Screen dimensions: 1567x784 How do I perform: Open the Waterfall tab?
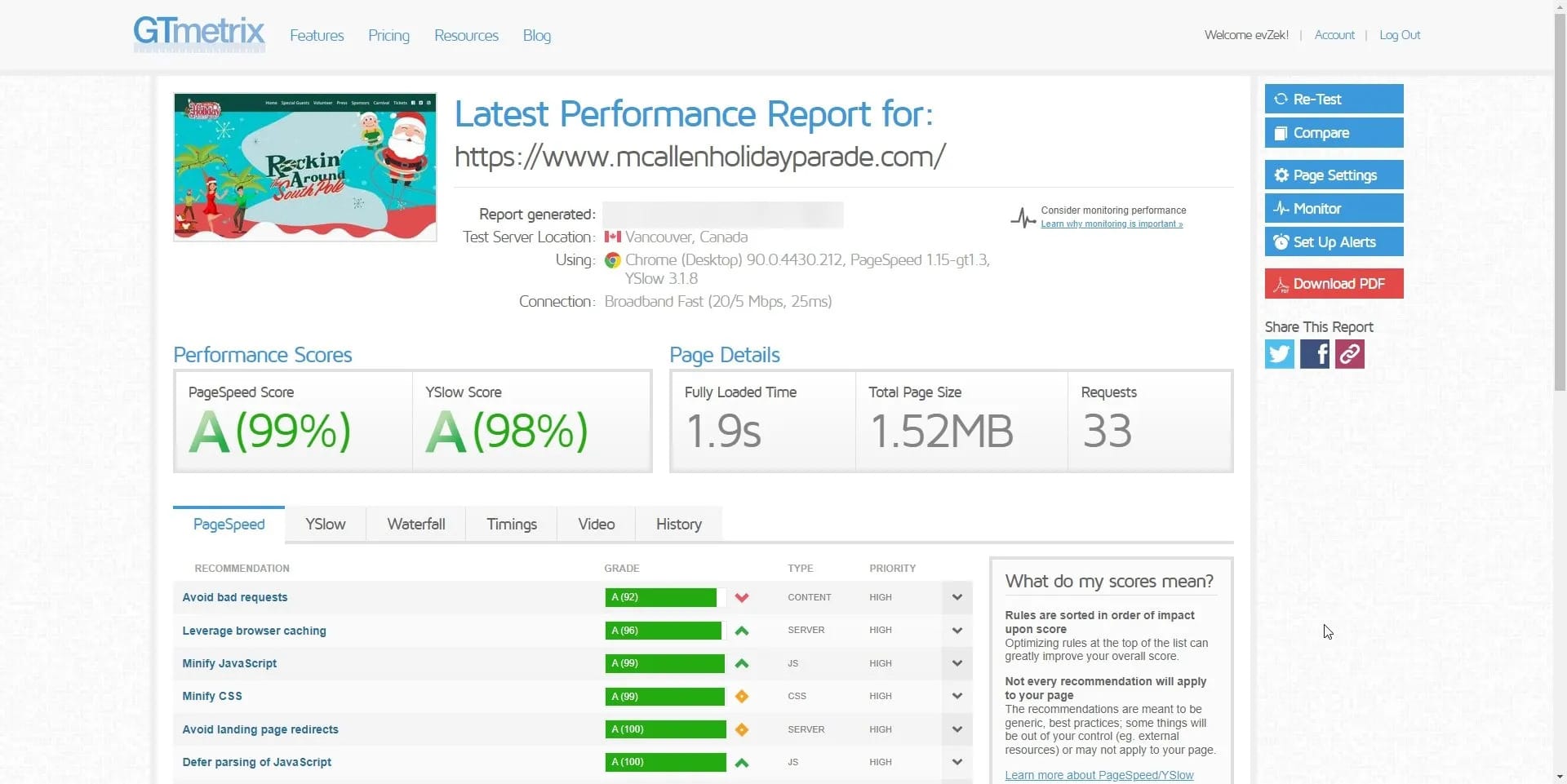(x=415, y=525)
